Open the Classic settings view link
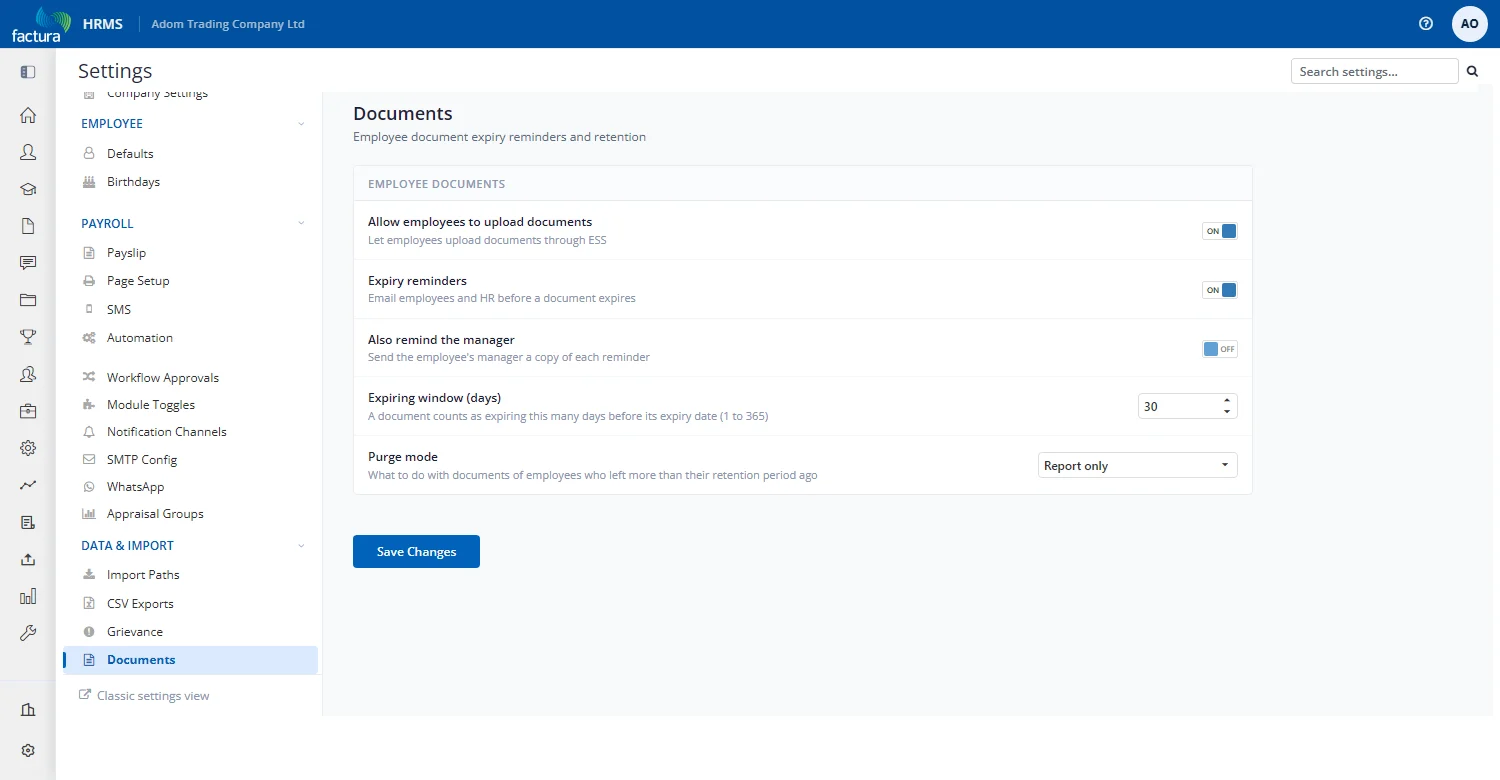 pos(144,696)
